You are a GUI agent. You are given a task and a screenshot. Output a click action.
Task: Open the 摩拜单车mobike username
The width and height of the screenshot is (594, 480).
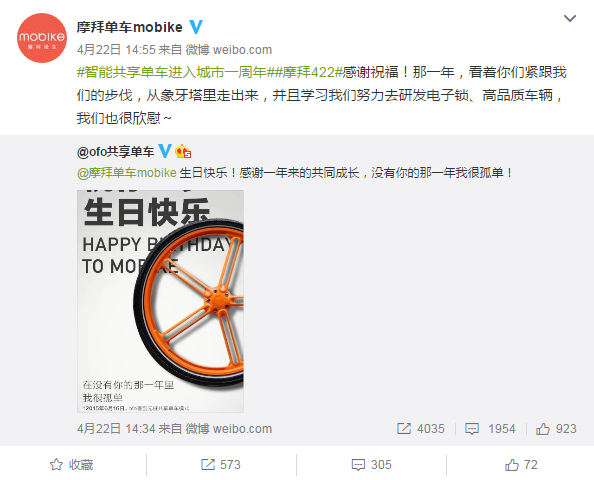click(x=130, y=27)
